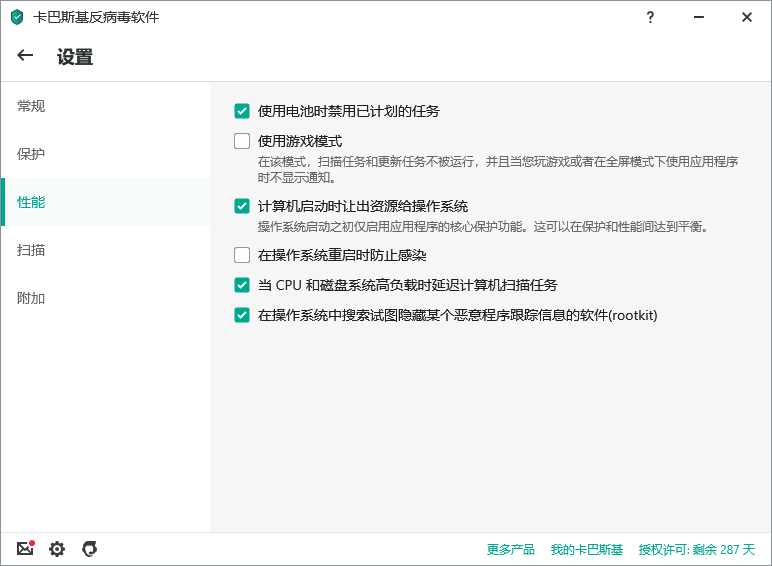Image resolution: width=772 pixels, height=566 pixels.
Task: Minimize the Kaspersky window
Action: pyautogui.click(x=699, y=17)
